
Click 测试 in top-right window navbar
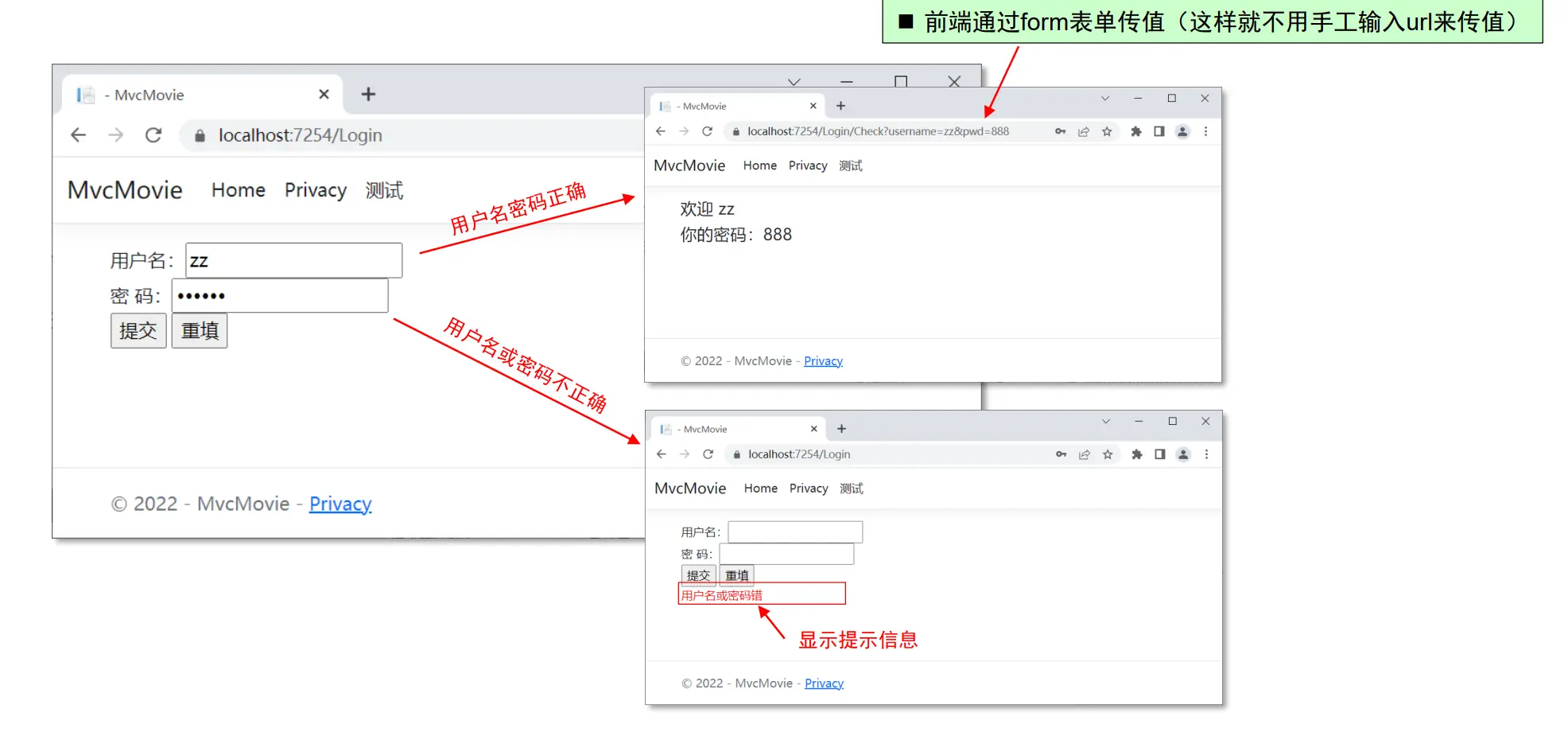pos(851,165)
